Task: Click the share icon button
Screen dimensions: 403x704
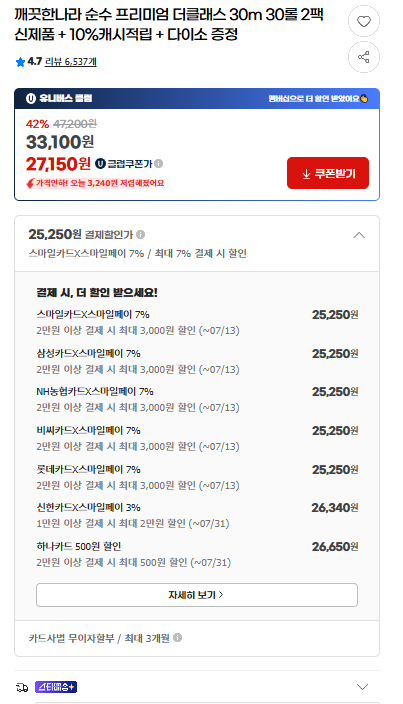Action: click(364, 57)
